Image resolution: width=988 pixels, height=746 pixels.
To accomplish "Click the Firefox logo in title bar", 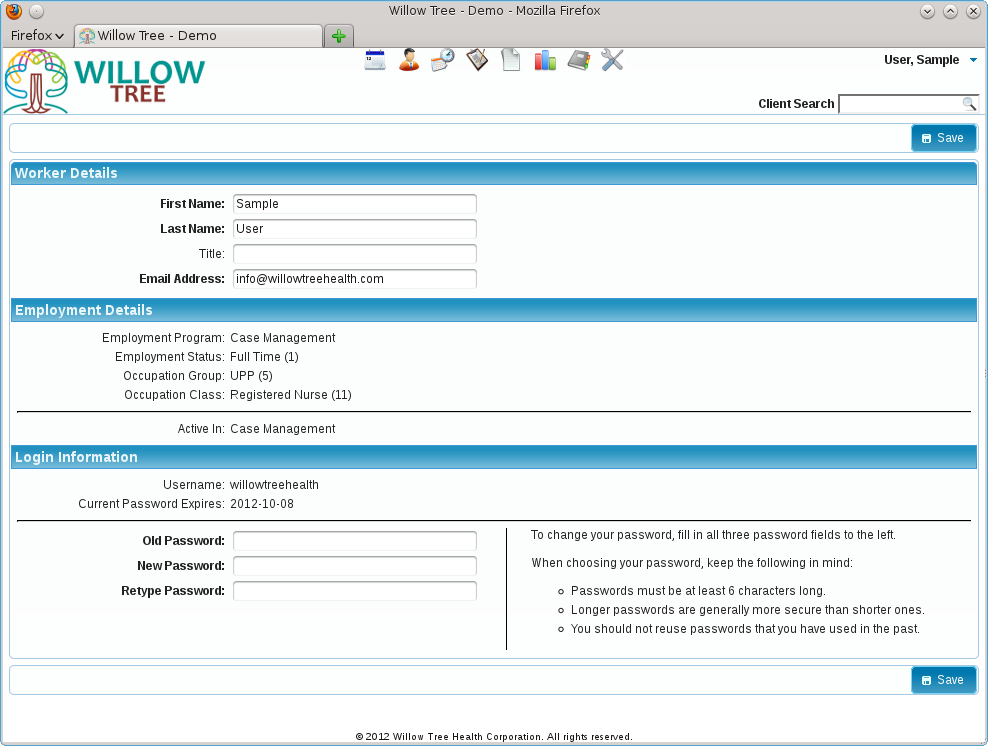I will coord(14,11).
